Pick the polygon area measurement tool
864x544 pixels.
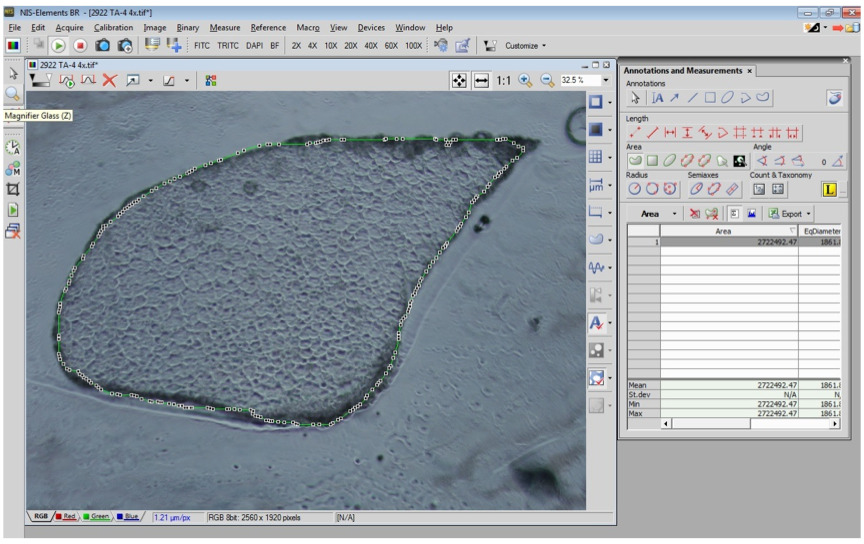pos(634,161)
